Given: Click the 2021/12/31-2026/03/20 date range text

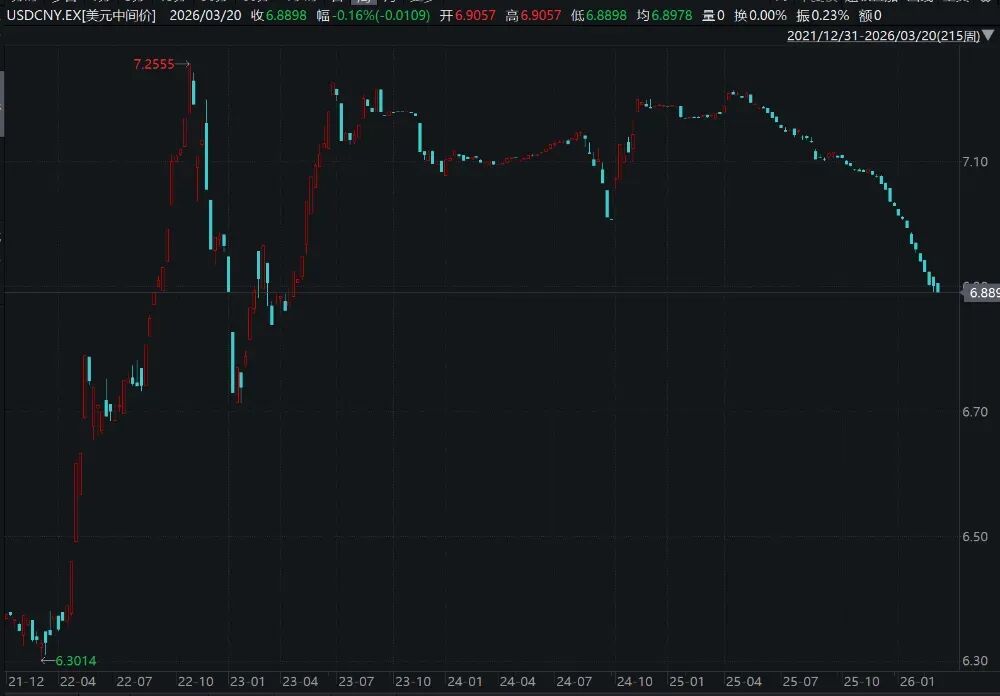Looking at the screenshot, I should tap(884, 35).
